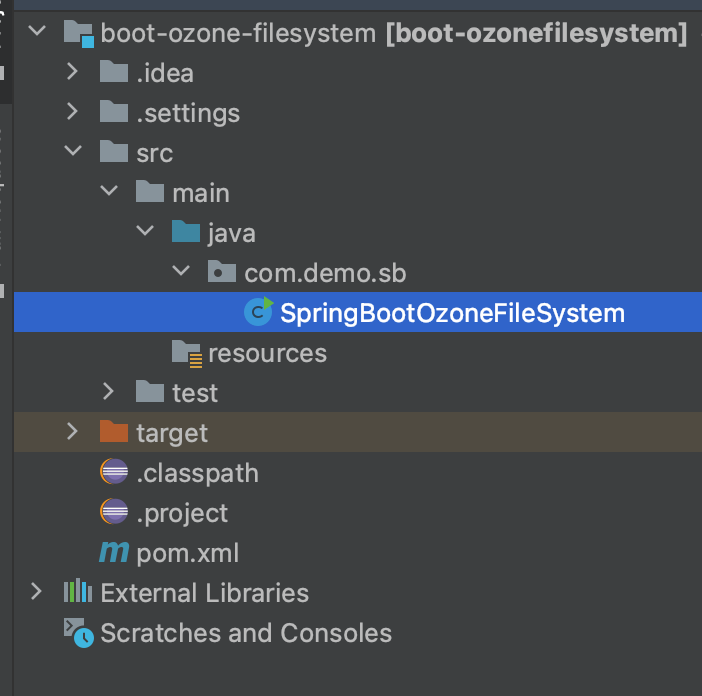The width and height of the screenshot is (702, 696).
Task: Click the blue java source root icon
Action: [186, 231]
